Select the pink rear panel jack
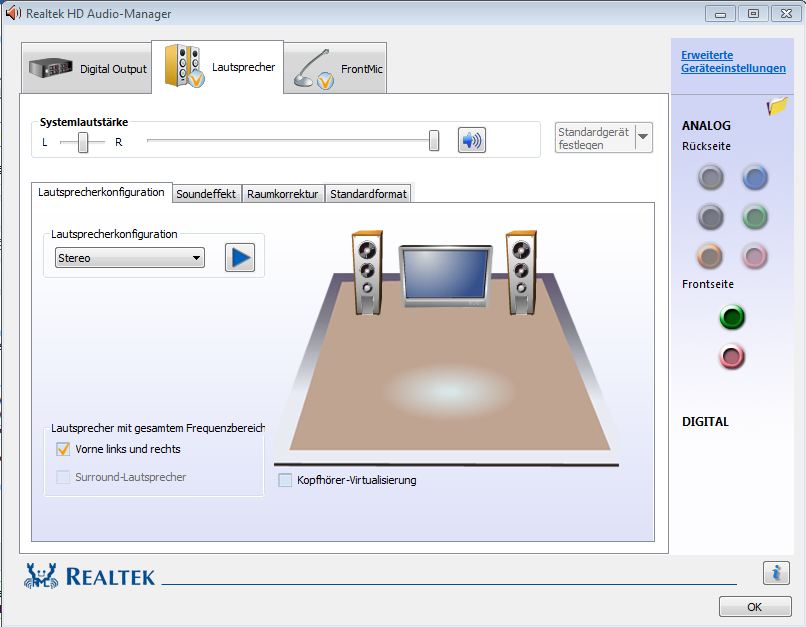This screenshot has height=627, width=806. (x=755, y=255)
